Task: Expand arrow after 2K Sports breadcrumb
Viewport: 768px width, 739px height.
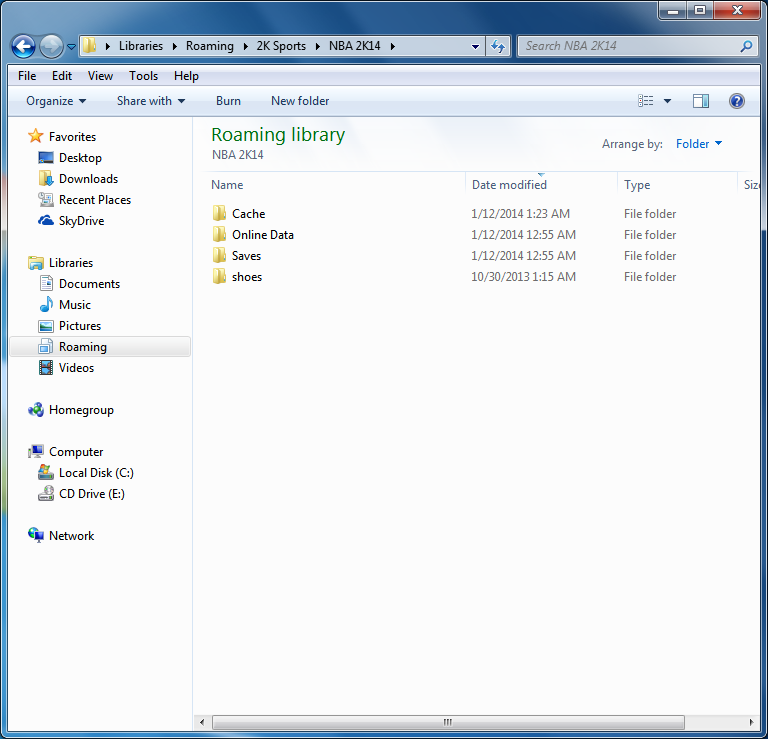Action: point(318,47)
